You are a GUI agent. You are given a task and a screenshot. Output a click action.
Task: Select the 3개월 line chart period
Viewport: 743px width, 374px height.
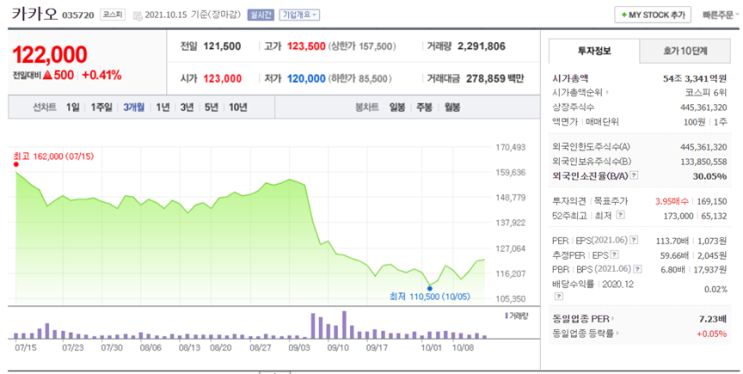tap(134, 108)
